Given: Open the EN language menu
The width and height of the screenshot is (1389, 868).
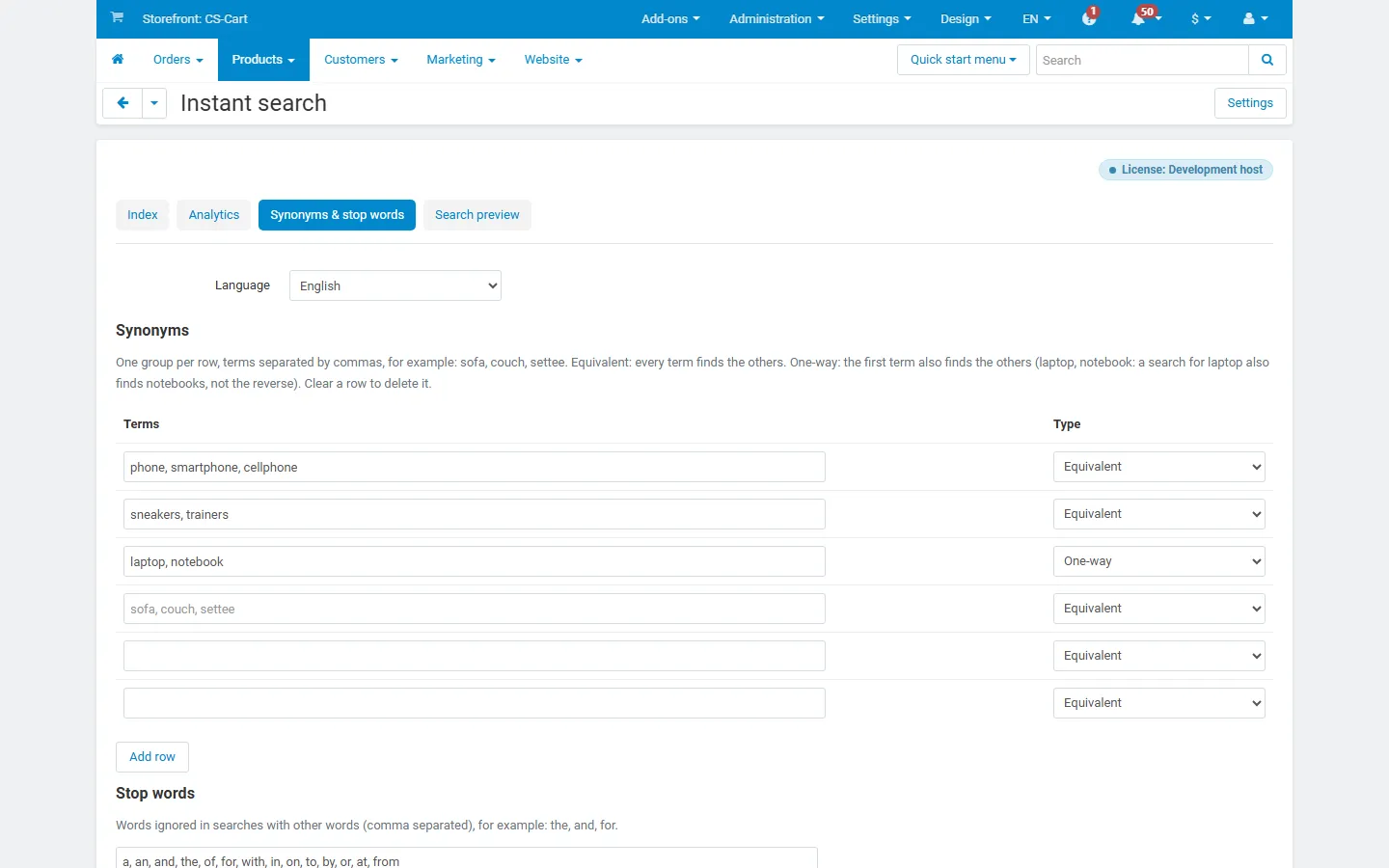Looking at the screenshot, I should point(1037,18).
